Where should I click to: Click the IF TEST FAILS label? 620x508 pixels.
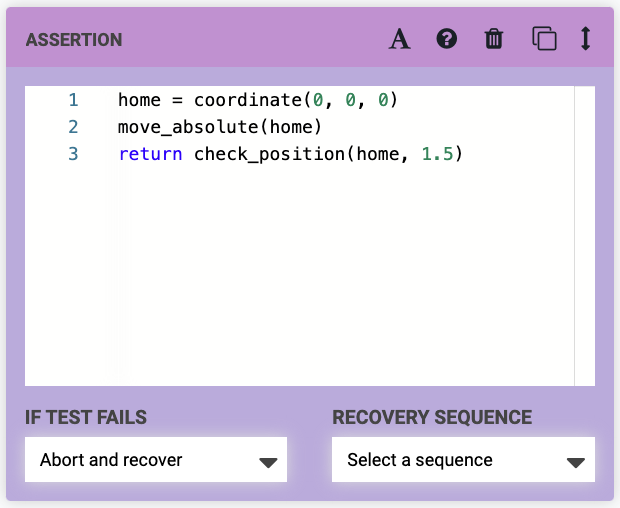(86, 418)
